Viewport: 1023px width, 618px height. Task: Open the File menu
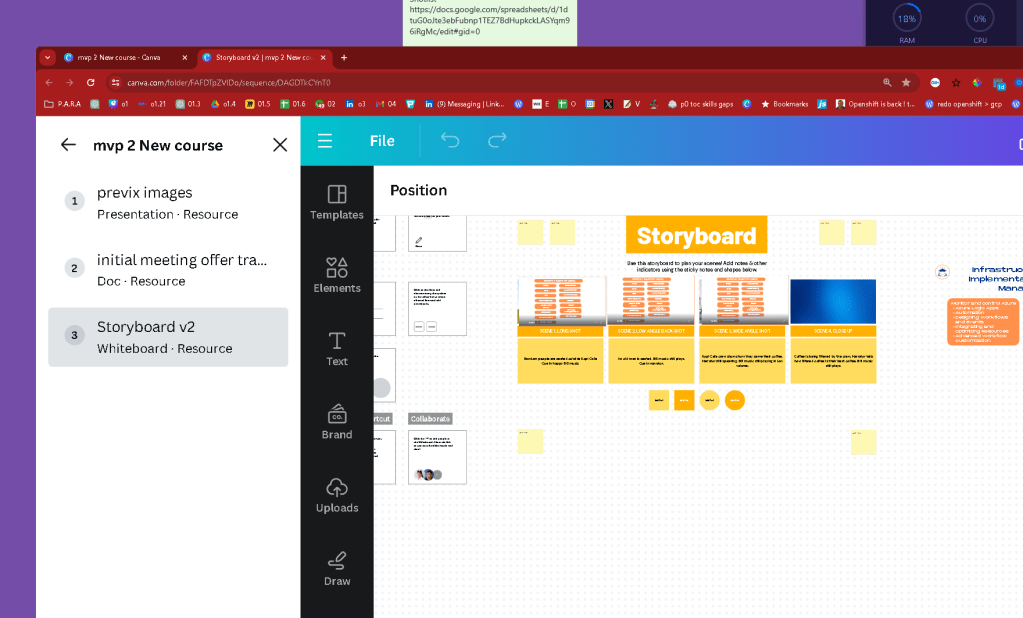[x=382, y=141]
